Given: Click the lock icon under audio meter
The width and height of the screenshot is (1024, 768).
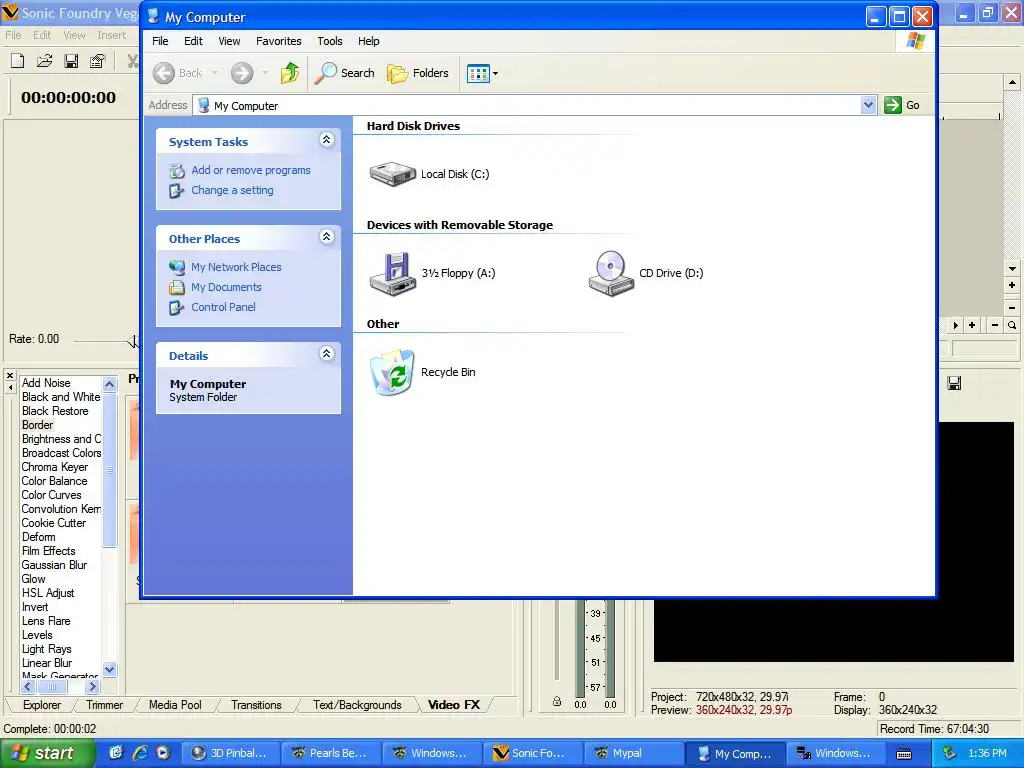Looking at the screenshot, I should (556, 702).
